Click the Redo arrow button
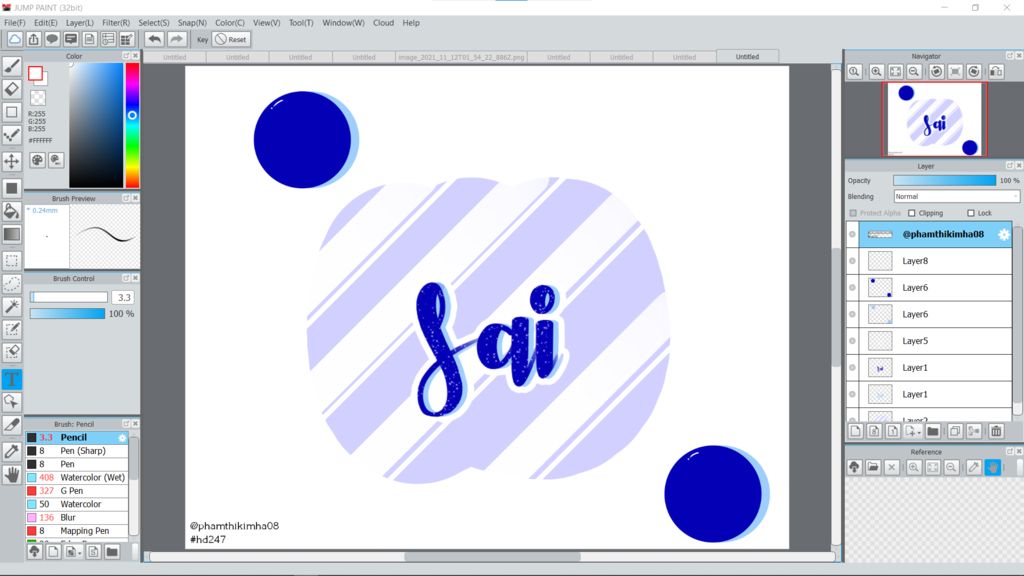 click(x=176, y=39)
